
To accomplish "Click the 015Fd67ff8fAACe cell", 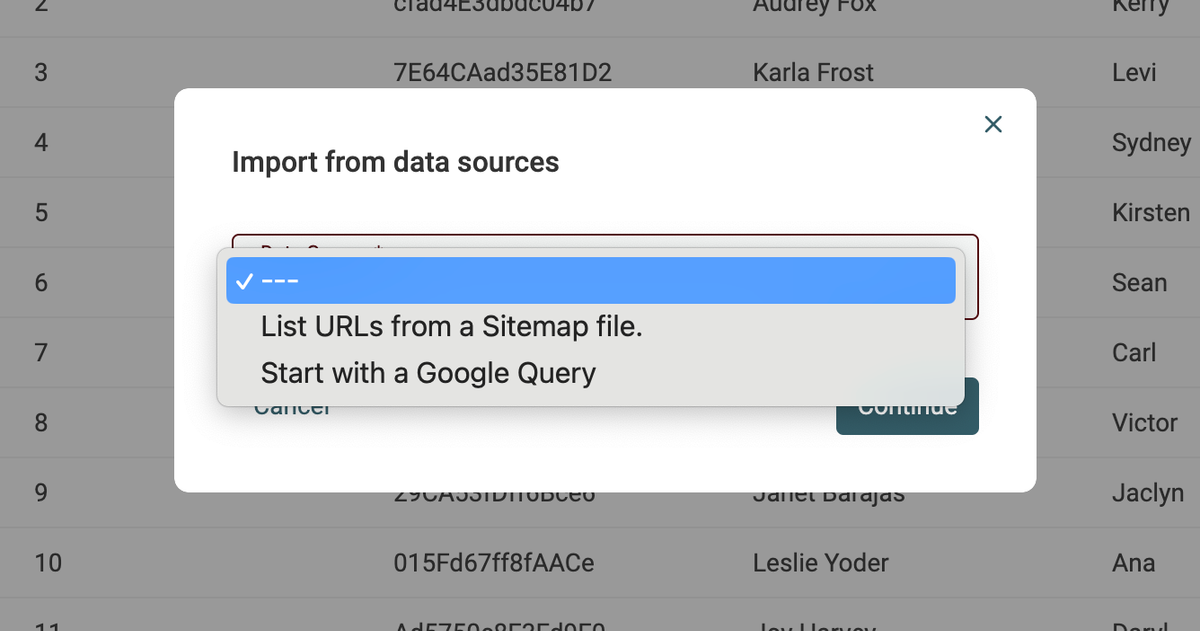I will point(494,563).
